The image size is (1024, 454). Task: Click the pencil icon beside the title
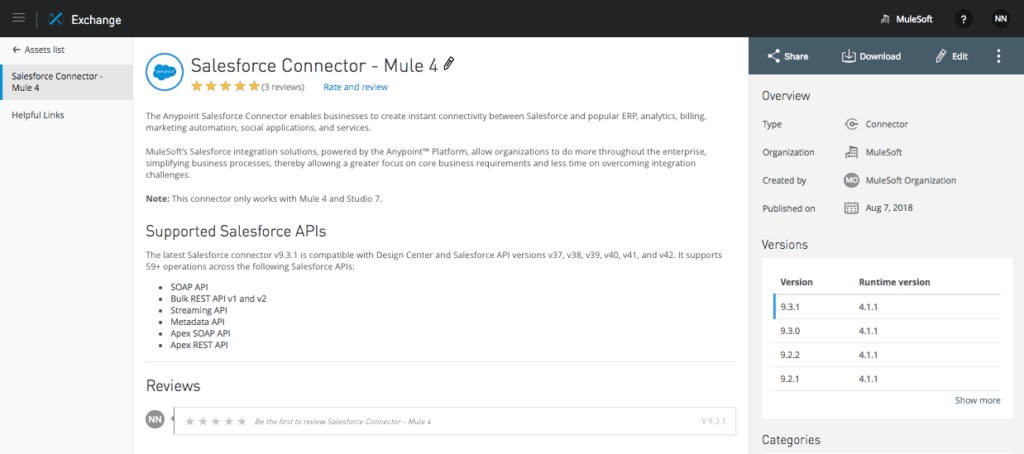449,64
